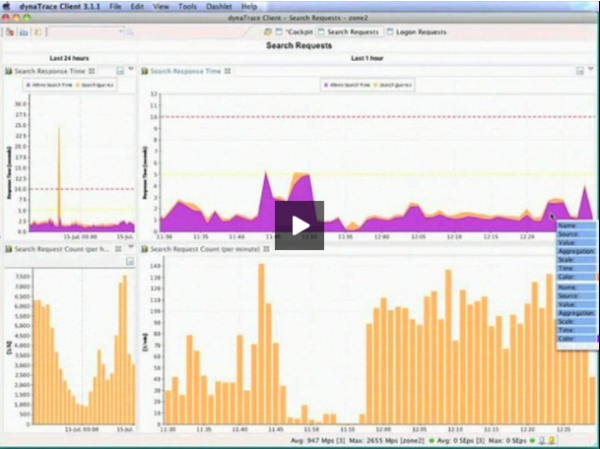Screen dimensions: 600x449
Task: Click purple legend swatch in Last 24 hours chart
Action: 28,85
